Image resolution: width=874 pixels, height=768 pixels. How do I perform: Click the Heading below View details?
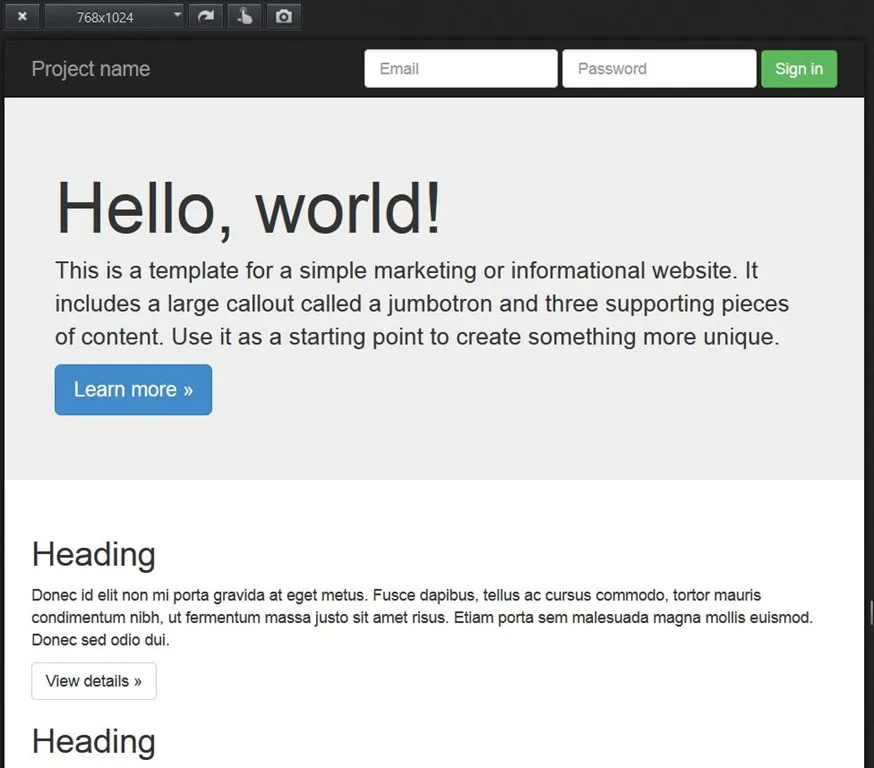pyautogui.click(x=94, y=741)
